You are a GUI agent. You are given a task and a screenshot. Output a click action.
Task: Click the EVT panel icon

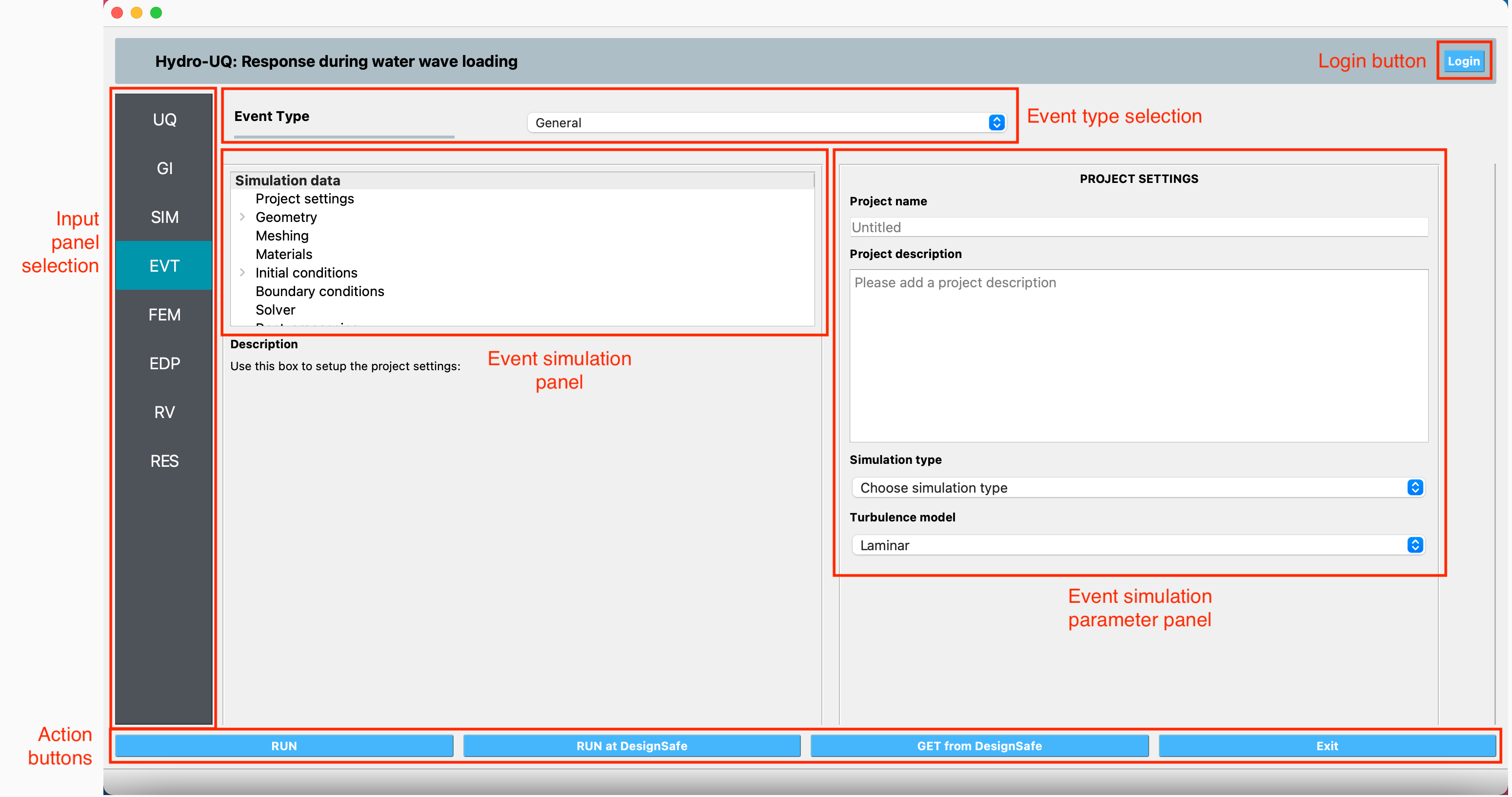162,265
